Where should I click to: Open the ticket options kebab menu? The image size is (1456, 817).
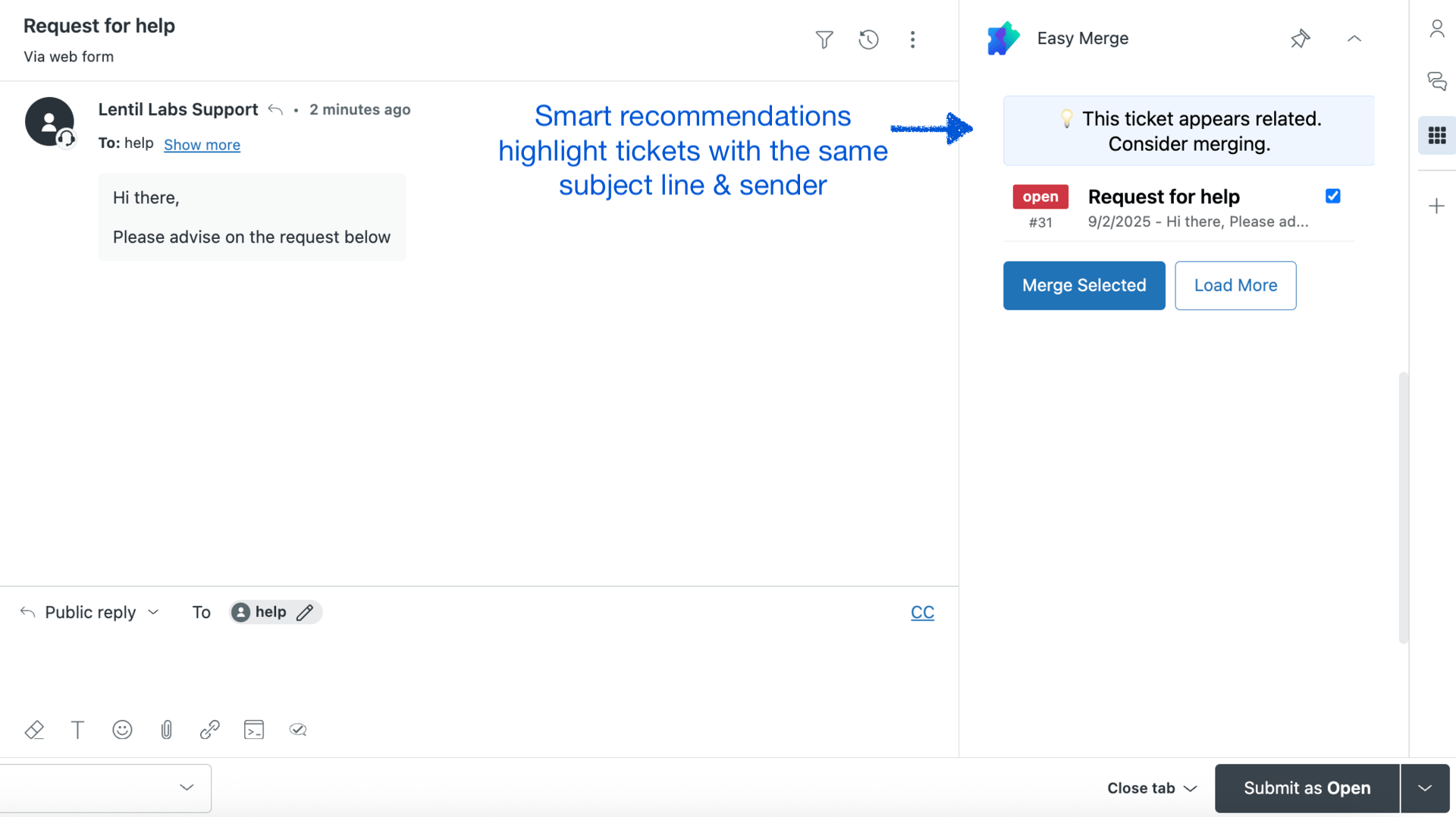[912, 39]
